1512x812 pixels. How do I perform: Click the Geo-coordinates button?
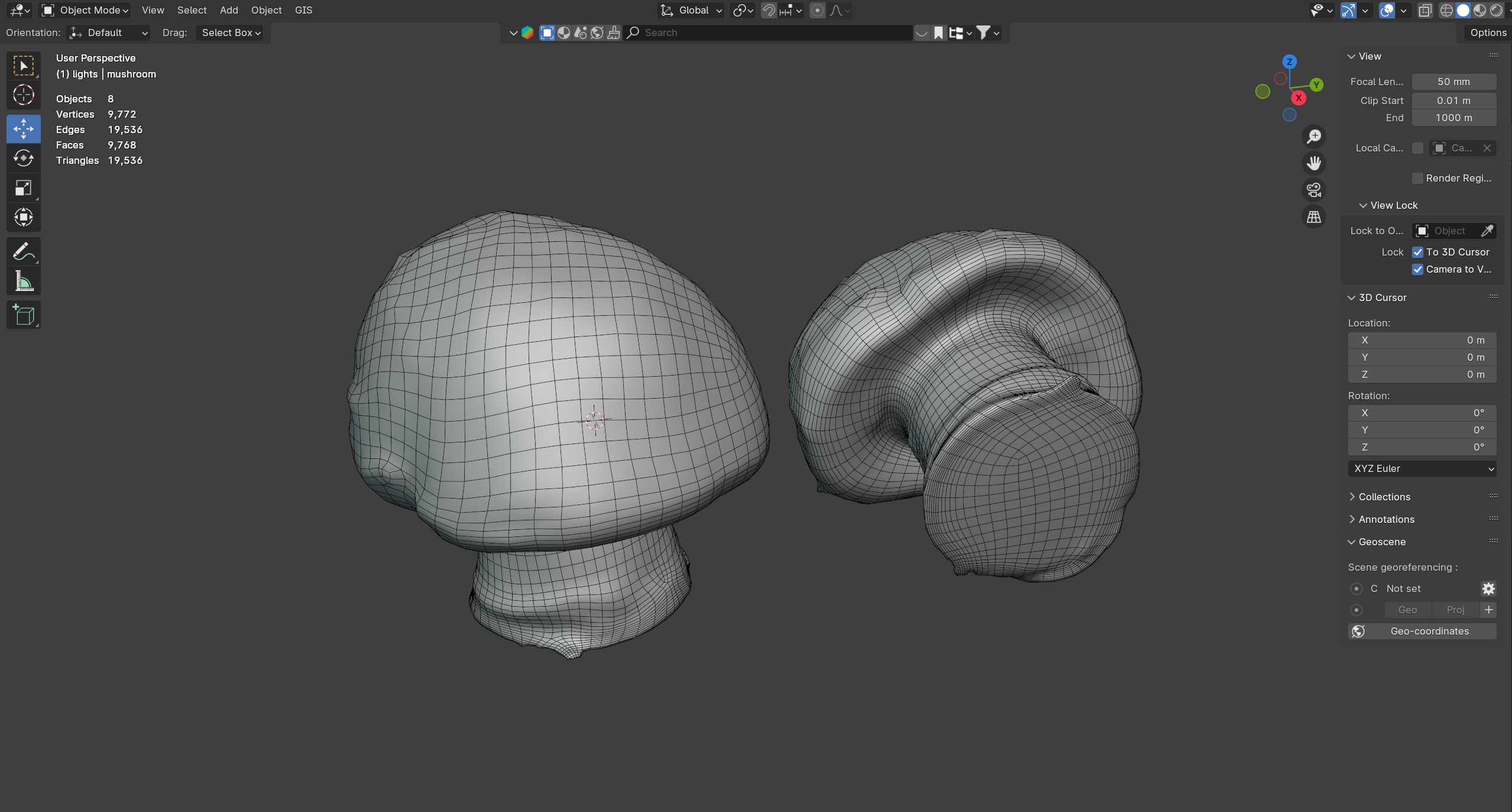coord(1422,631)
